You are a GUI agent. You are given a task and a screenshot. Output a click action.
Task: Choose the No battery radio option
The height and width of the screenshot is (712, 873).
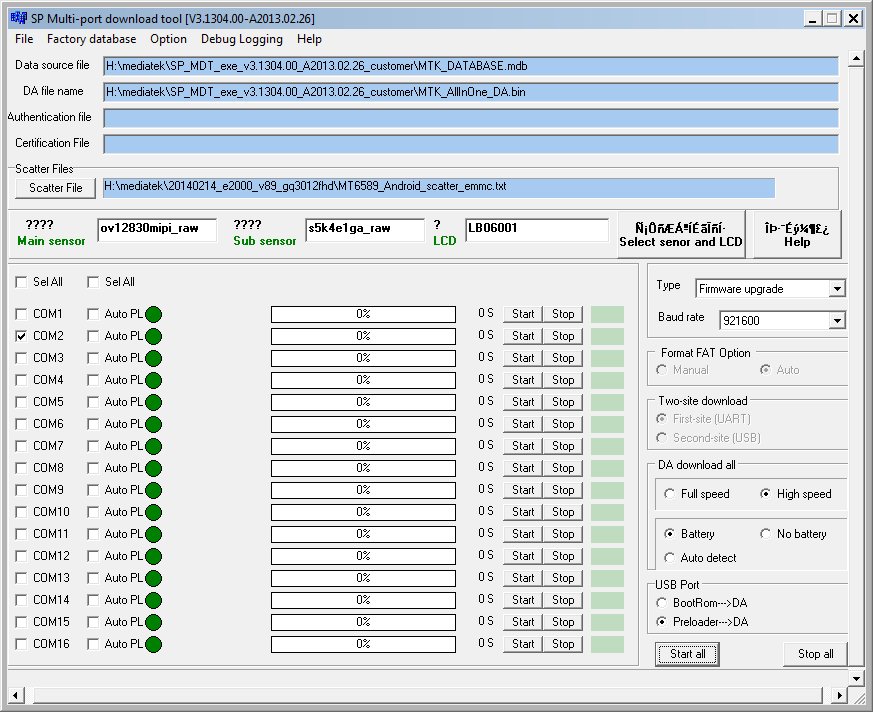tap(766, 534)
